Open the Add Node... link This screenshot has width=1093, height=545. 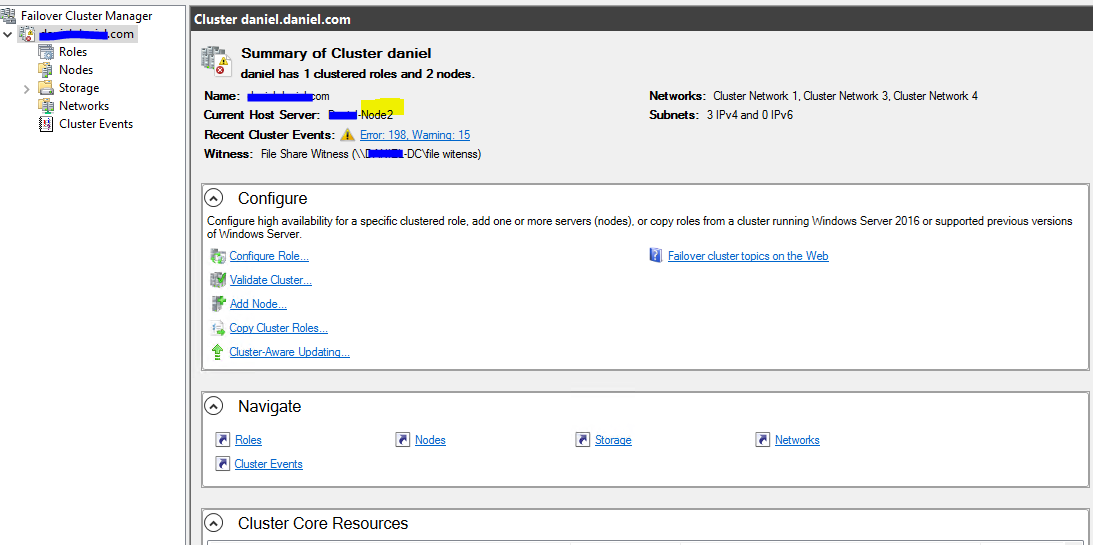pos(258,304)
